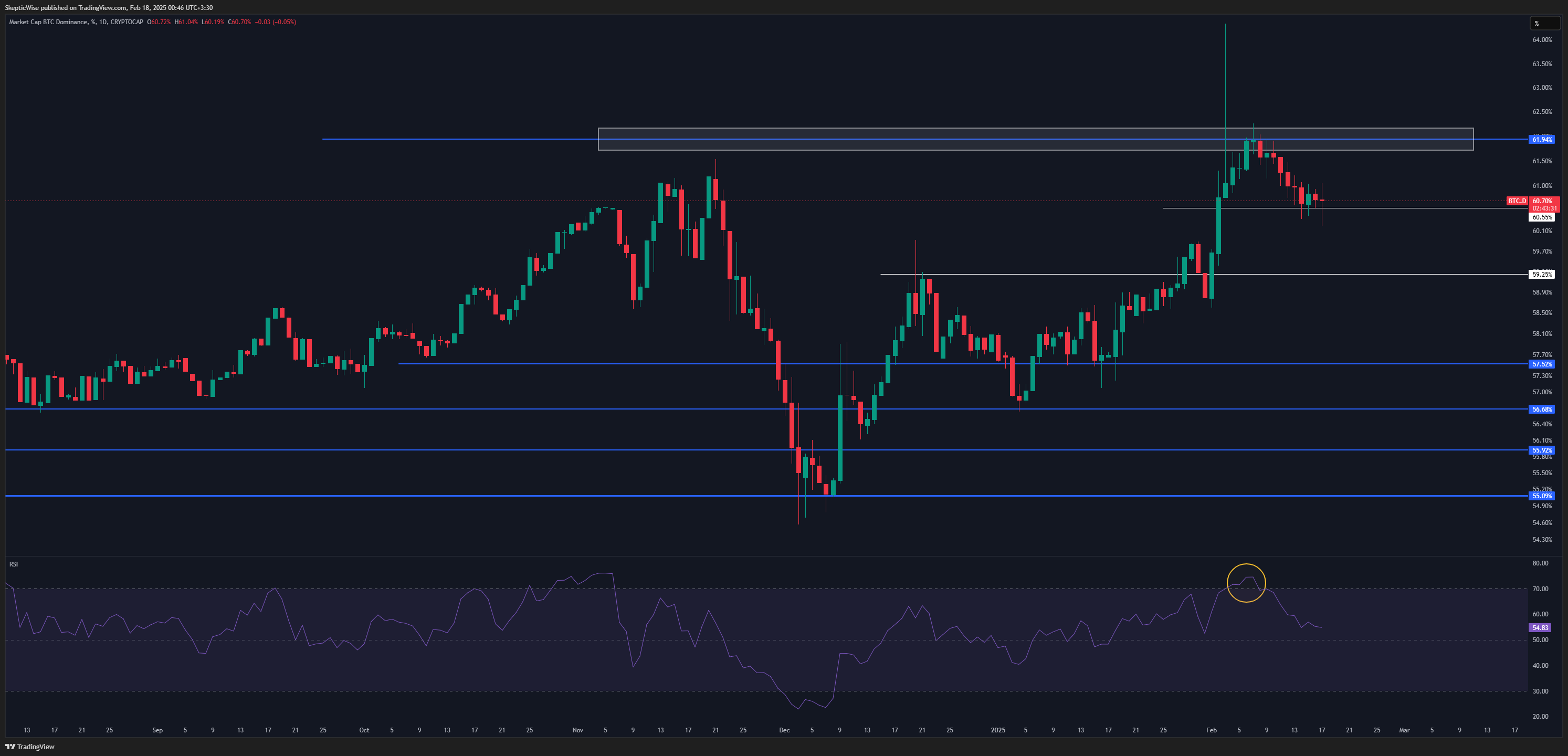Select the white 60.55% level label
Viewport: 1568px width, 756px height.
click(1542, 217)
